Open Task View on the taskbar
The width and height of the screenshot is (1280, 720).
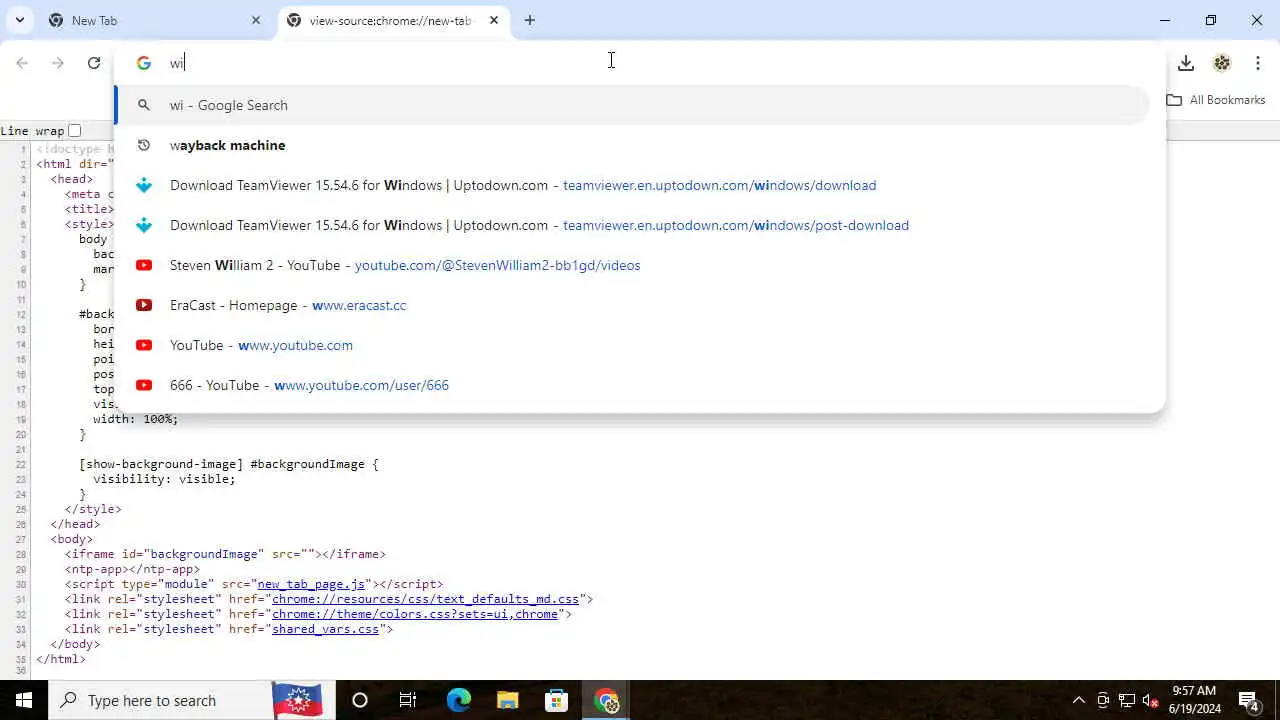[408, 700]
